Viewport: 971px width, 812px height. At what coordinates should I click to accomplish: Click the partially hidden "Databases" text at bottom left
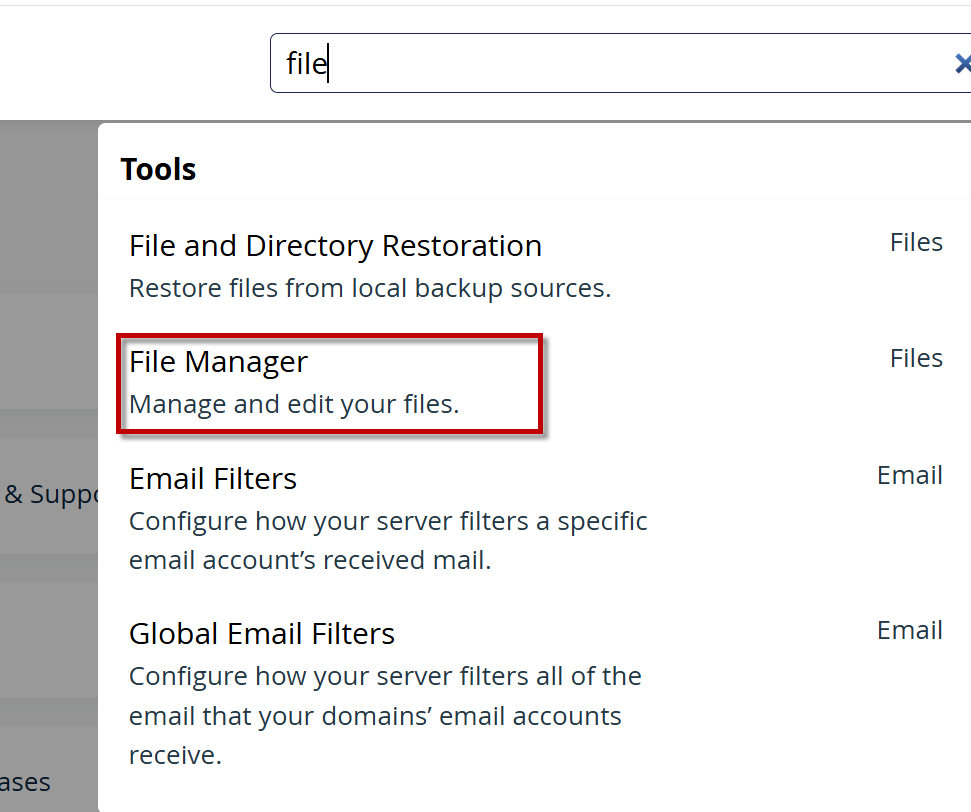click(x=26, y=782)
